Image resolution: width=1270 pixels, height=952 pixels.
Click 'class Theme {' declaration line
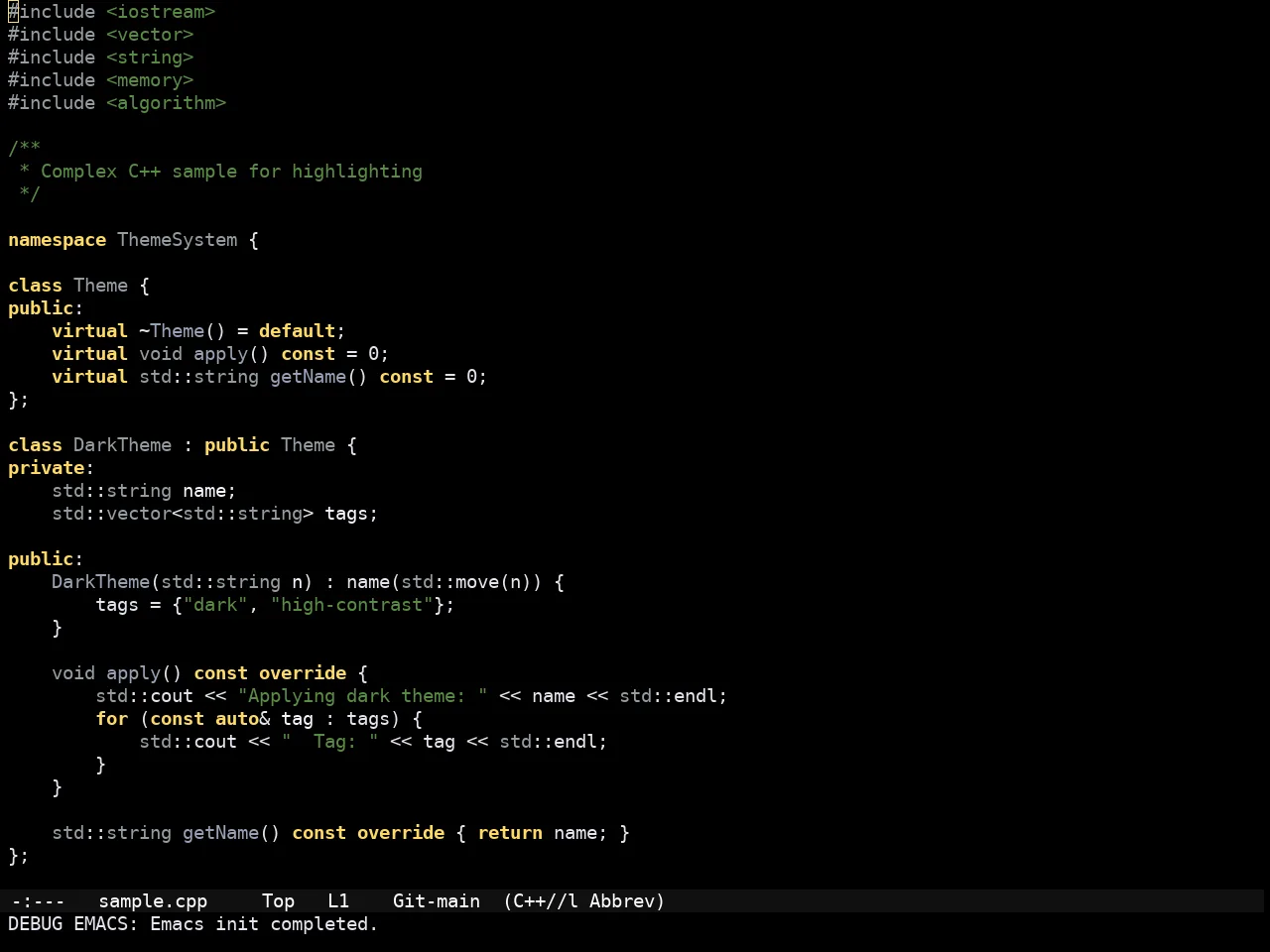point(79,286)
